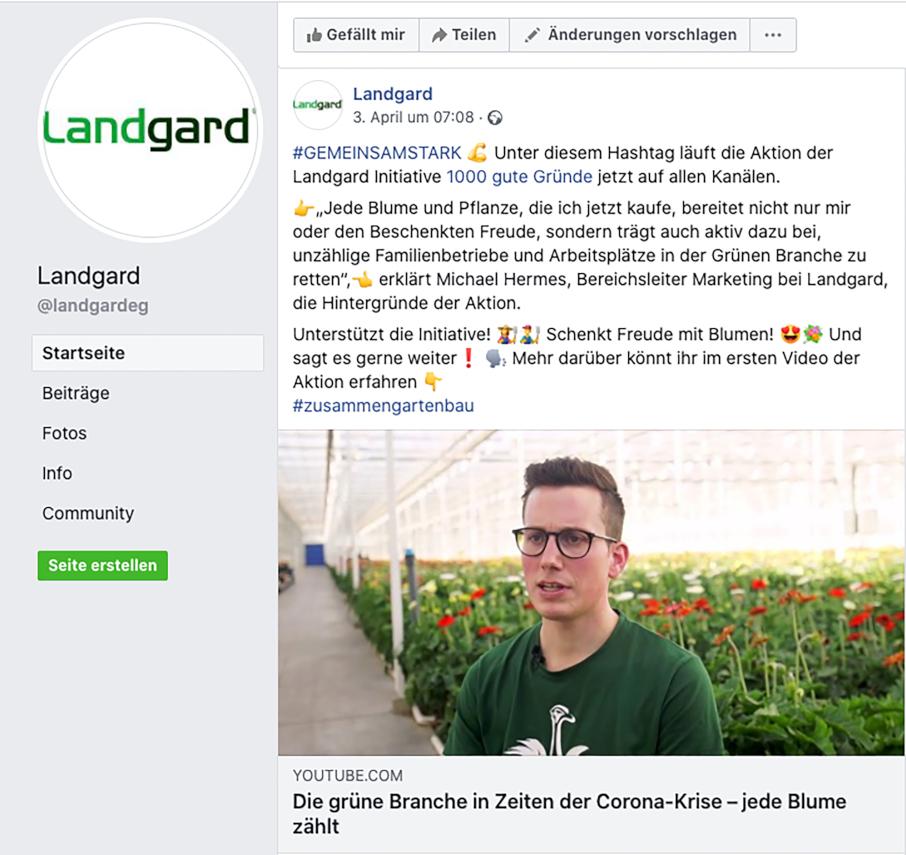Open the #zusammengartenbau hashtag

click(383, 406)
